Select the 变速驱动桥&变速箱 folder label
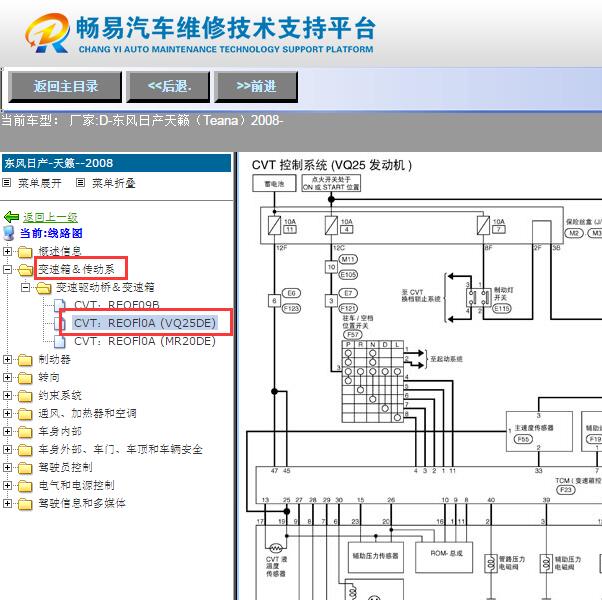The image size is (602, 600). click(x=105, y=288)
